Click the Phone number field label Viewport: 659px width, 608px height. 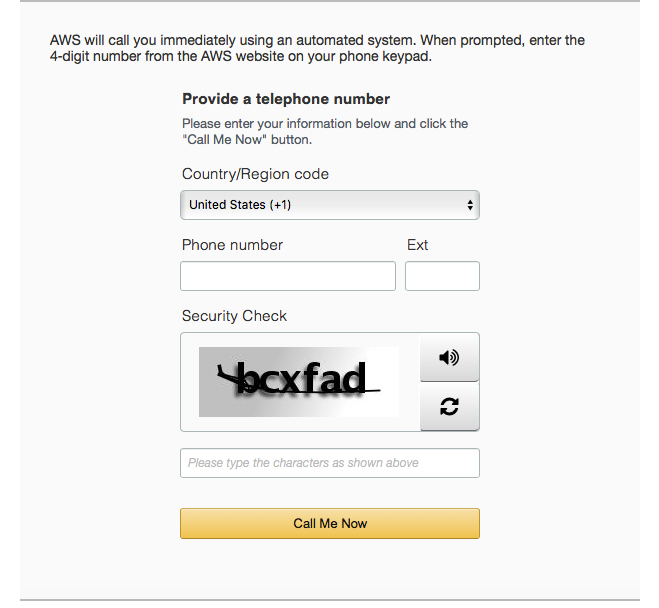(x=232, y=245)
